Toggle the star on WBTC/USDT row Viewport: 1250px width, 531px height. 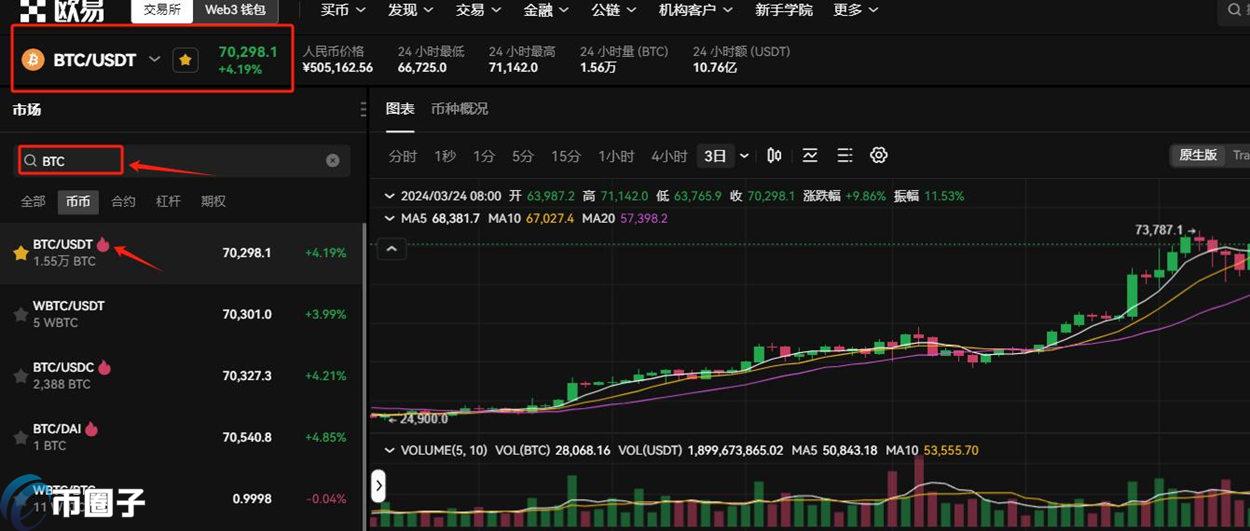click(20, 314)
